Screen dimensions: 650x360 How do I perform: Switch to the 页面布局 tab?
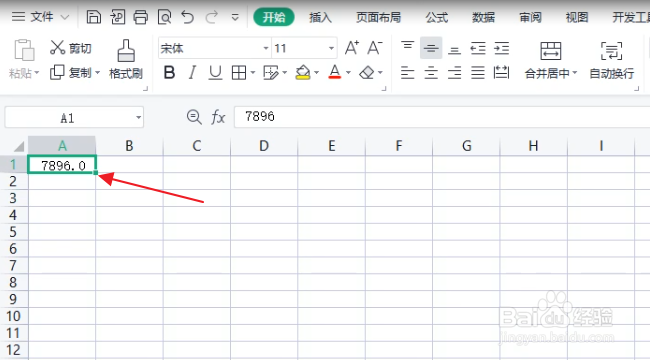(378, 17)
